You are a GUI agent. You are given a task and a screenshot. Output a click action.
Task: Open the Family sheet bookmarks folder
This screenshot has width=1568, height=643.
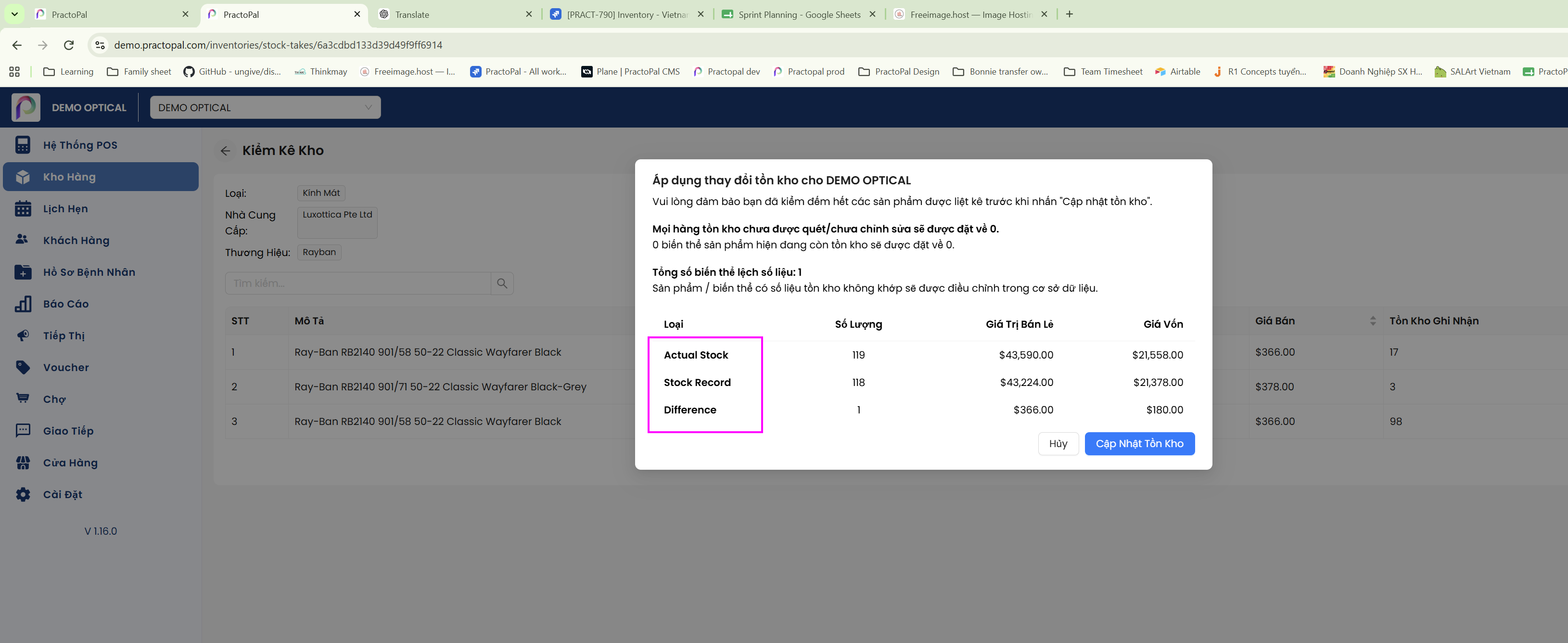tap(139, 72)
